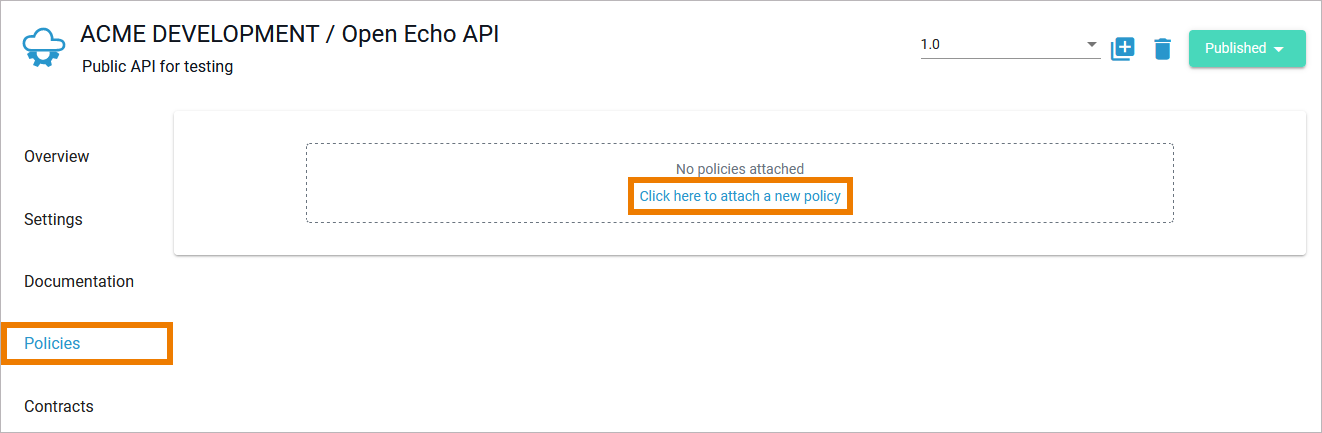This screenshot has height=433, width=1322.
Task: Click the cloud gear API icon
Action: pyautogui.click(x=44, y=48)
